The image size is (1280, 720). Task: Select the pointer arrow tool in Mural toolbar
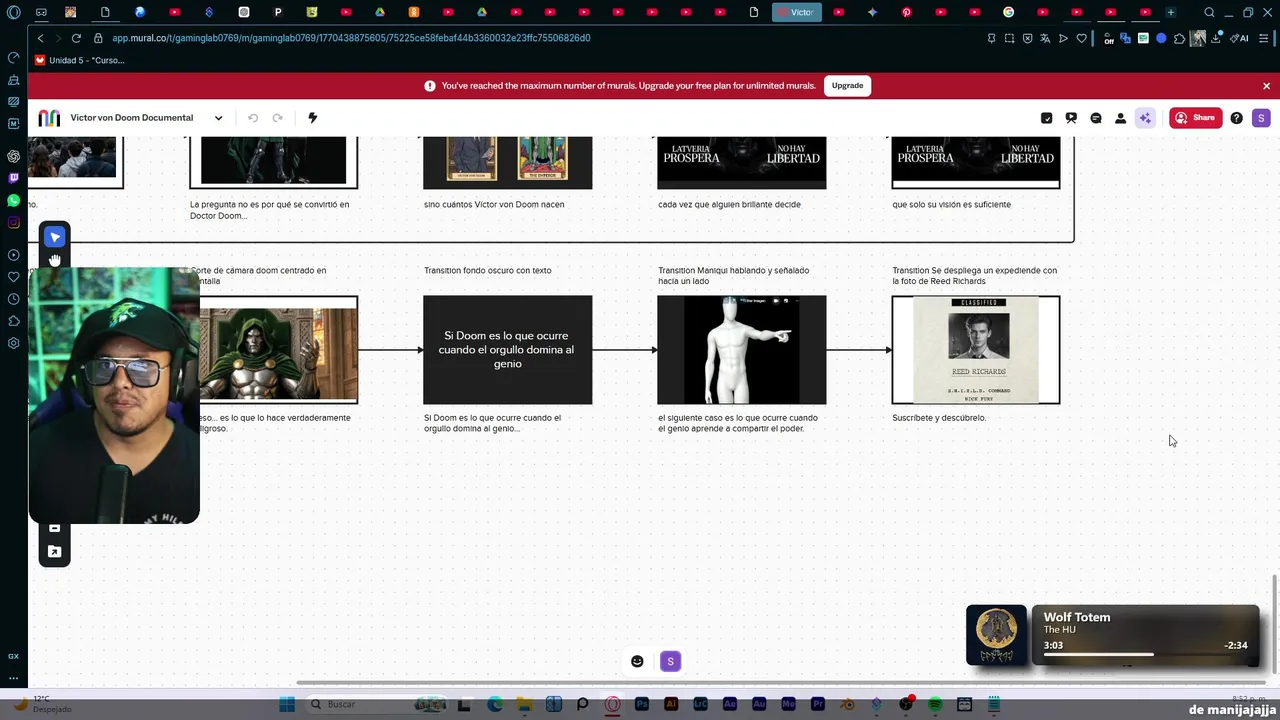pyautogui.click(x=55, y=237)
